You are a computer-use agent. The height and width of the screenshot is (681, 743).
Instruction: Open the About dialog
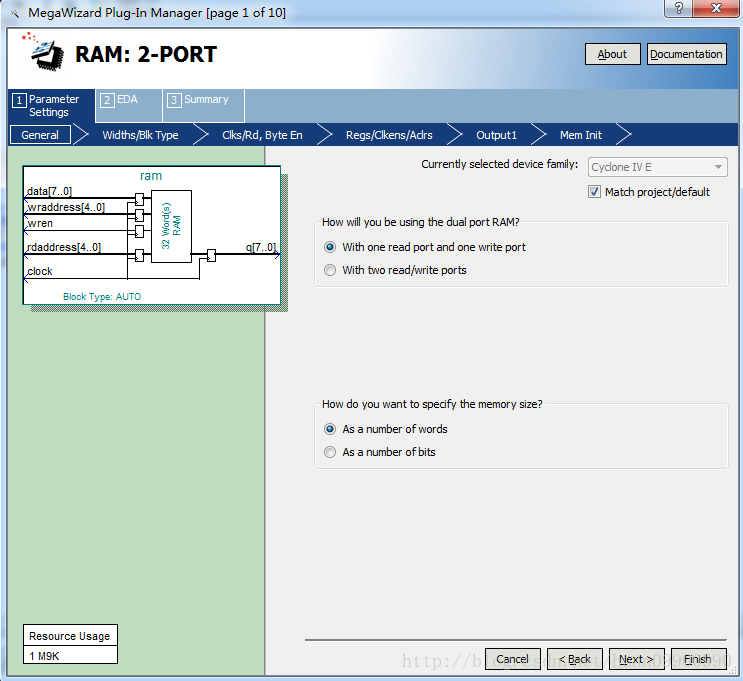point(612,54)
